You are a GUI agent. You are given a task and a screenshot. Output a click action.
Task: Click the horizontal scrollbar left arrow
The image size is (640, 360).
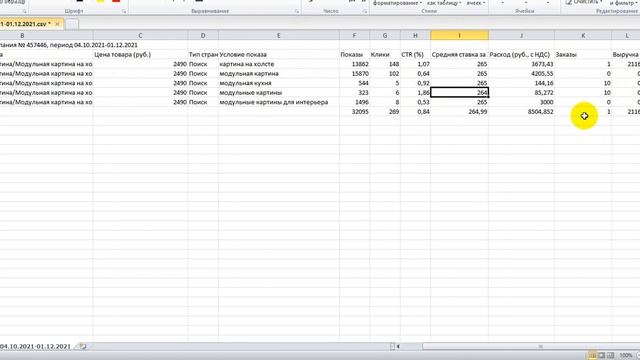398,347
